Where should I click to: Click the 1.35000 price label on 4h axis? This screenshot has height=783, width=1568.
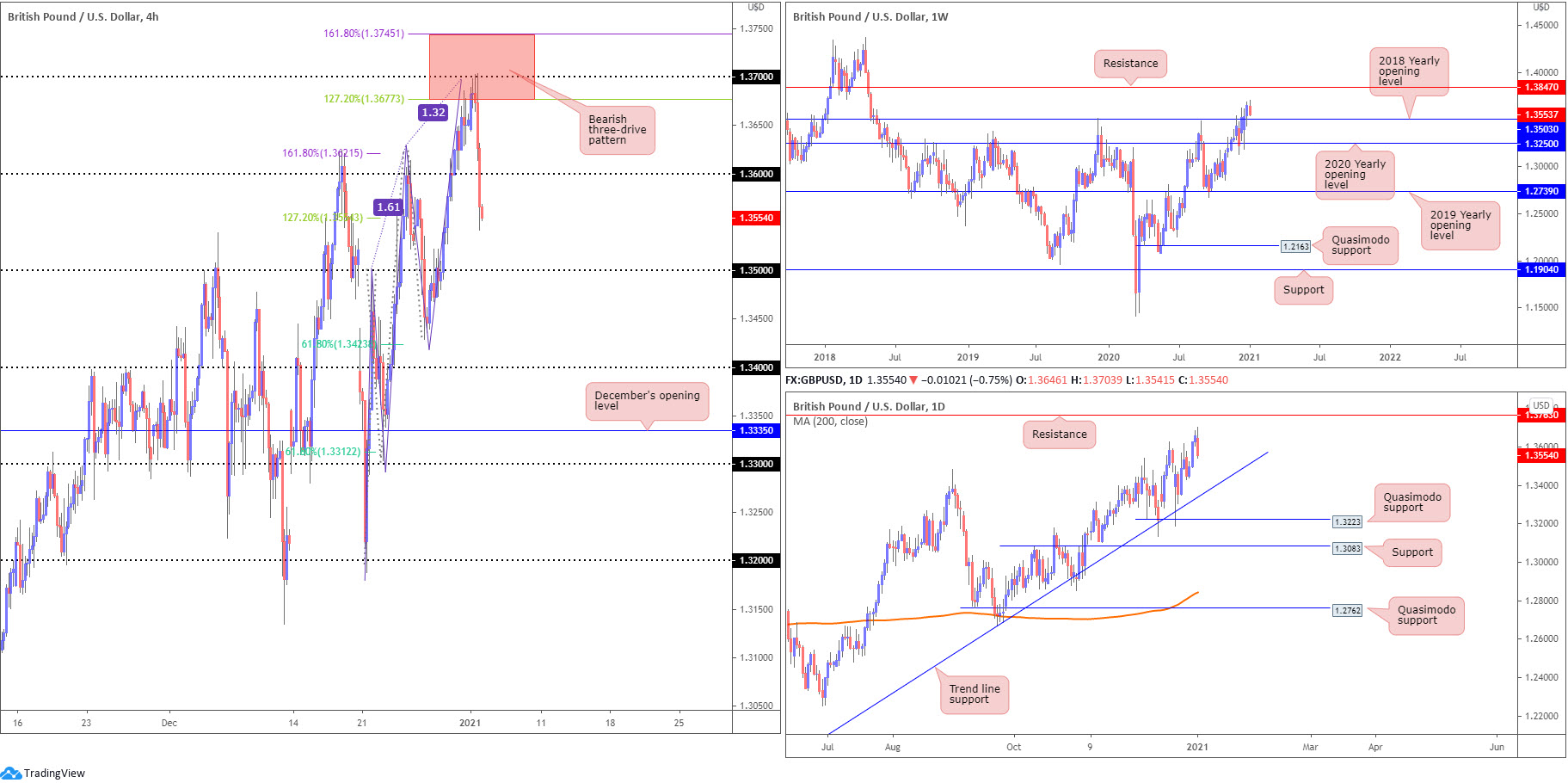756,270
